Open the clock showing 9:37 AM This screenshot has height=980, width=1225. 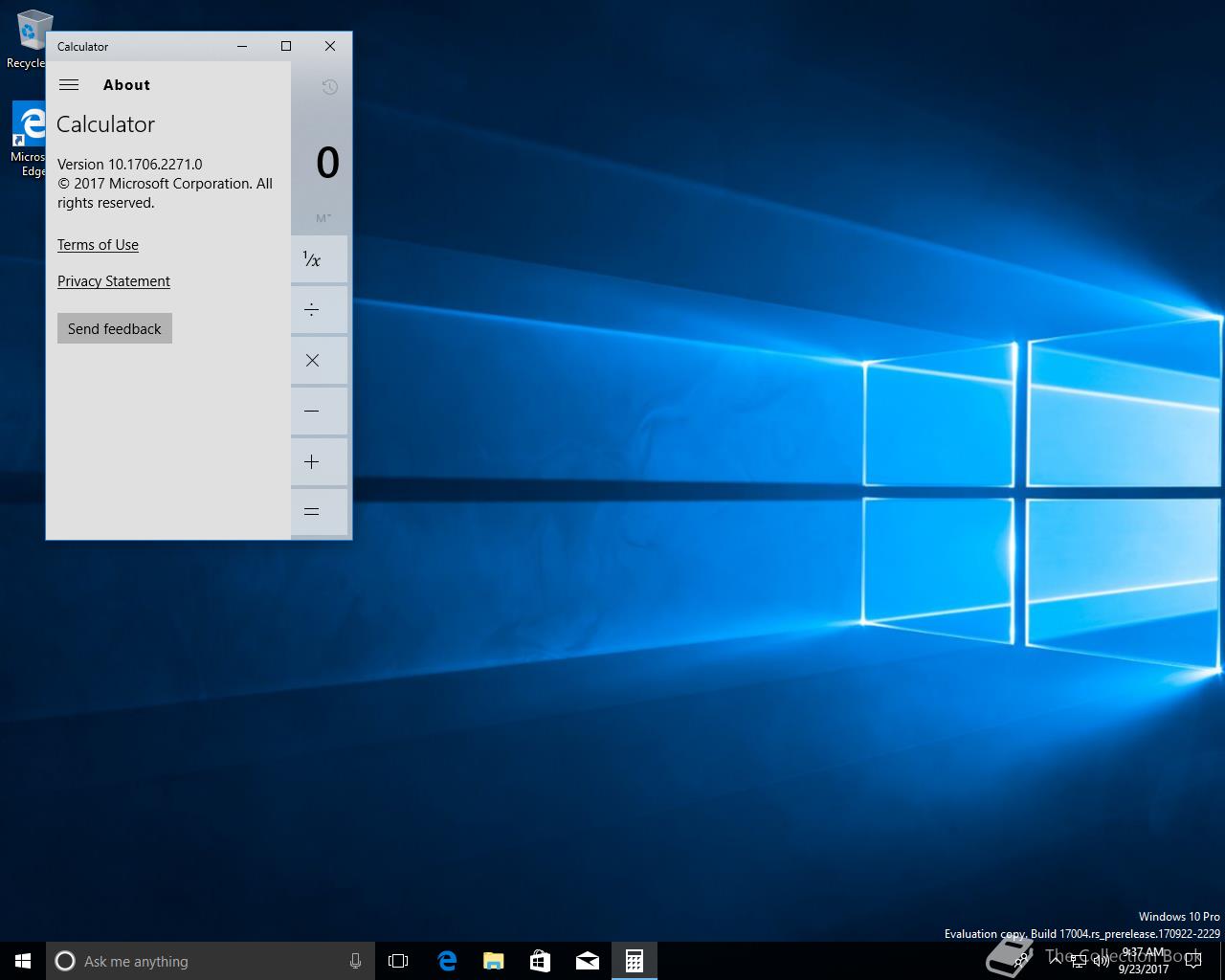[1144, 961]
